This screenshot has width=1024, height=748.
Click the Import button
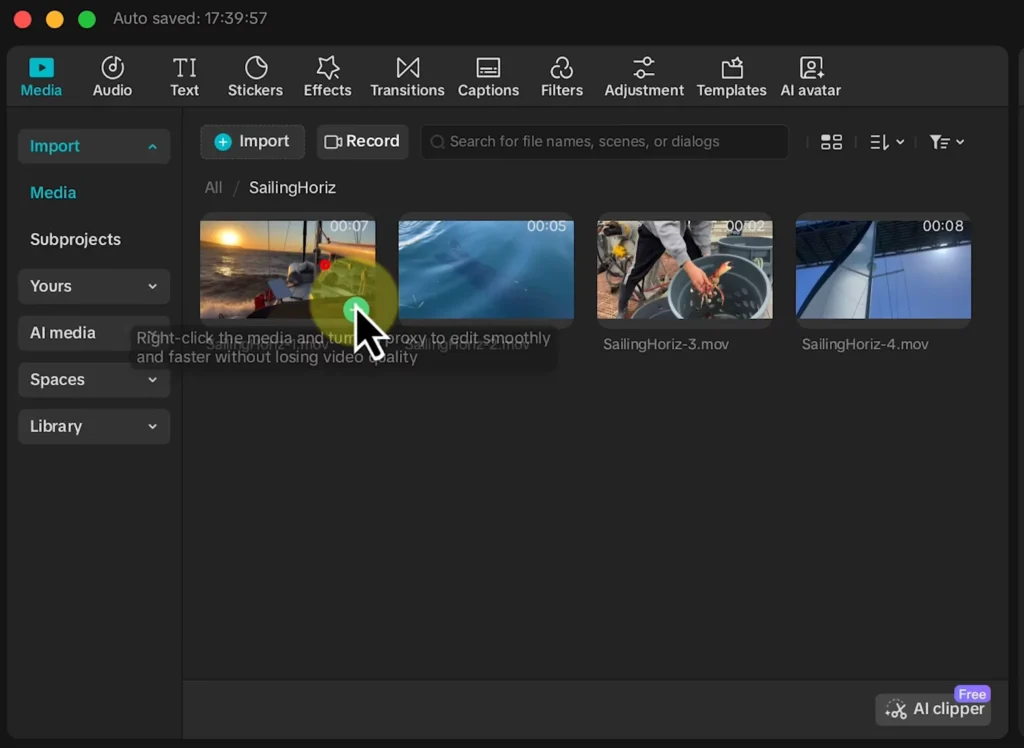pos(252,141)
